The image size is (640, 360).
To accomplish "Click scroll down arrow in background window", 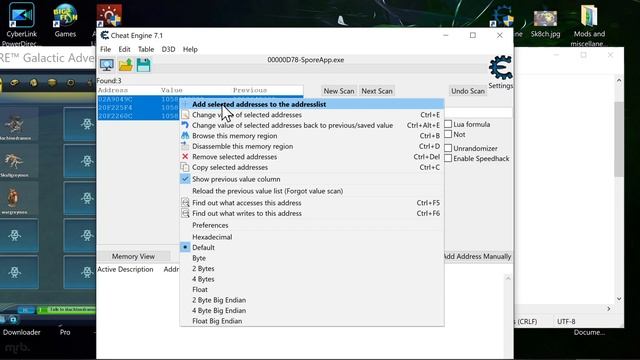I will (619, 299).
